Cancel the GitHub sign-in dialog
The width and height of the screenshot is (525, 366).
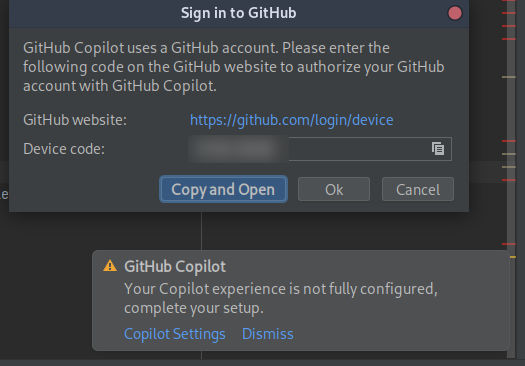[418, 190]
